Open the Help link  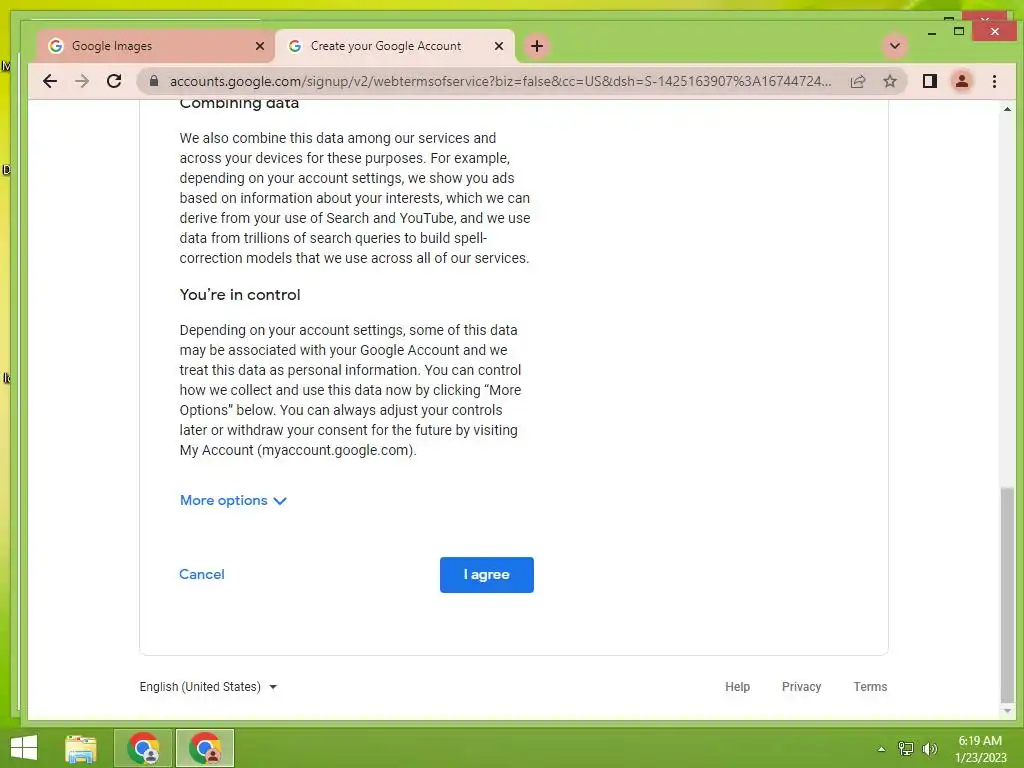(737, 686)
